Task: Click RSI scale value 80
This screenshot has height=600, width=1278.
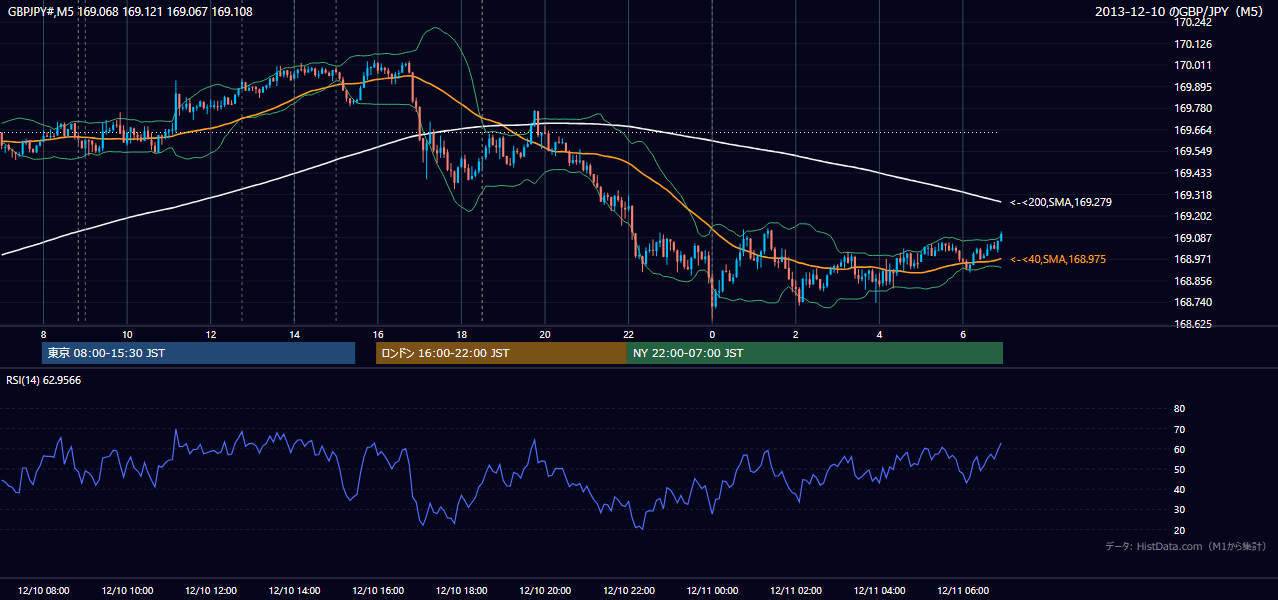Action: tap(1179, 409)
